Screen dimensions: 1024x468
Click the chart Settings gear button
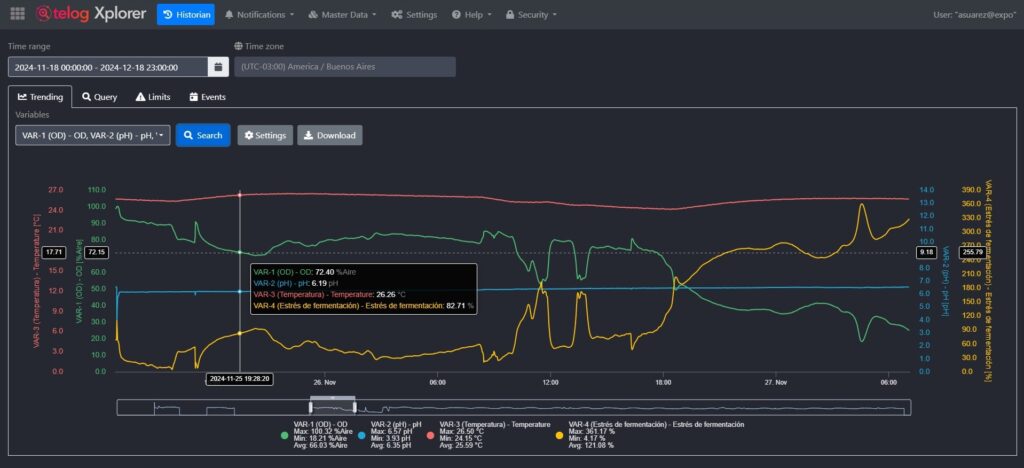(264, 135)
